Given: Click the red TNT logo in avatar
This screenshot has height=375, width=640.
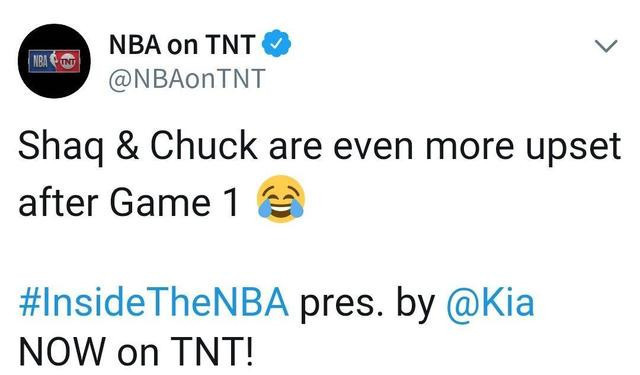Looking at the screenshot, I should 67,62.
